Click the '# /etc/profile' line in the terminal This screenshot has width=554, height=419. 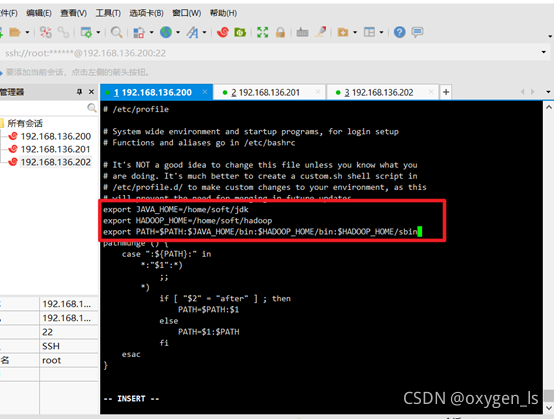click(x=136, y=109)
